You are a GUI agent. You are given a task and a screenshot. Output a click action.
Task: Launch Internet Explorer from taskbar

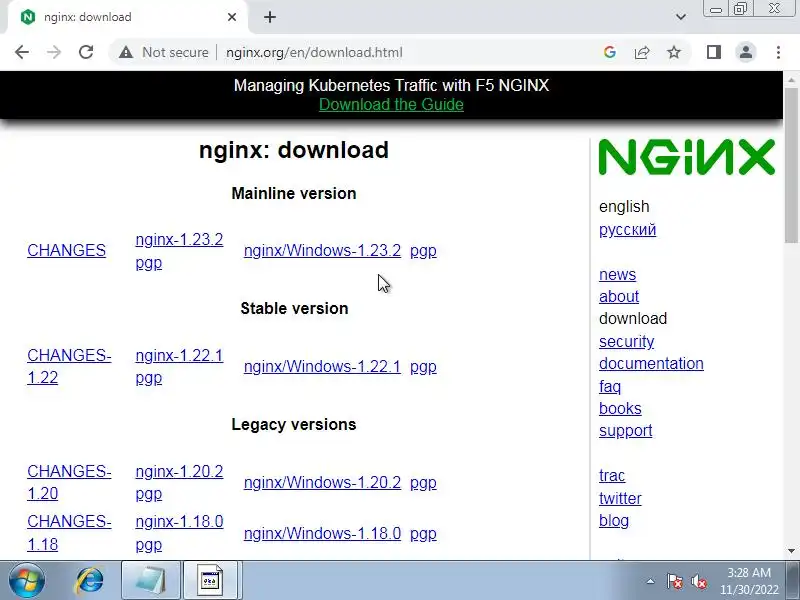click(90, 581)
